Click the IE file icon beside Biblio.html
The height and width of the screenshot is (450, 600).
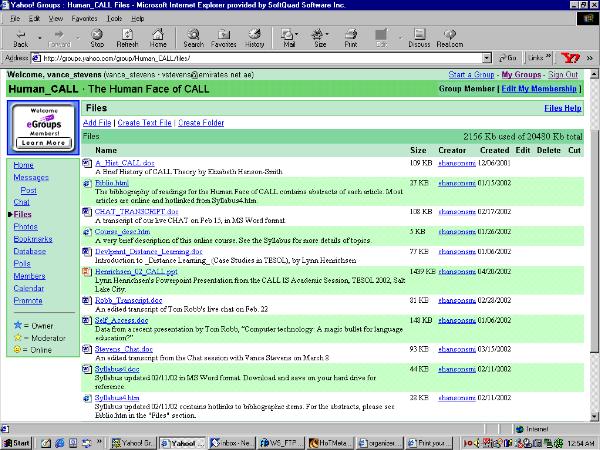click(87, 183)
